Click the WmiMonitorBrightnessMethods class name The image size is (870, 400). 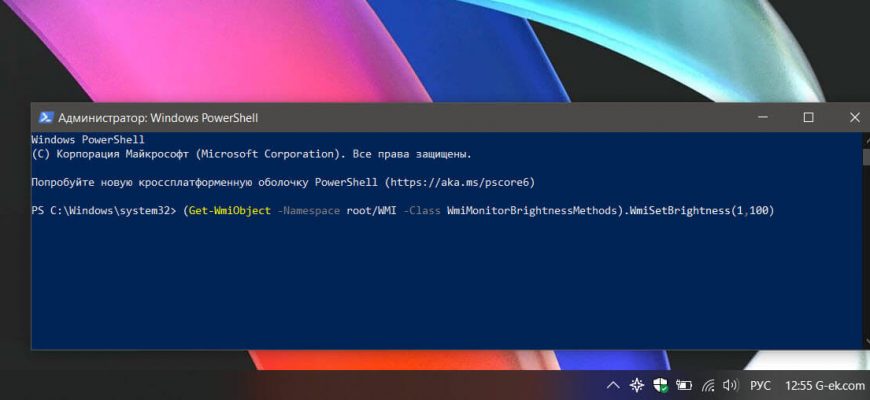(532, 211)
